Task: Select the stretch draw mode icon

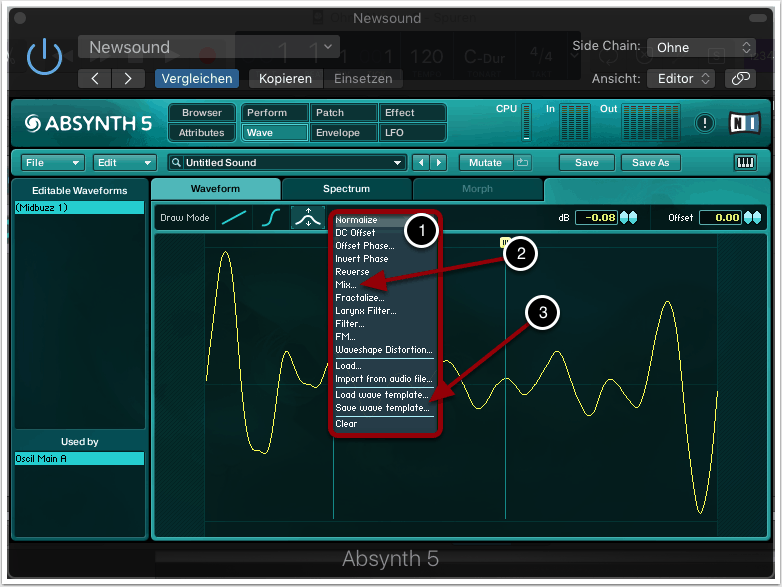Action: [308, 217]
